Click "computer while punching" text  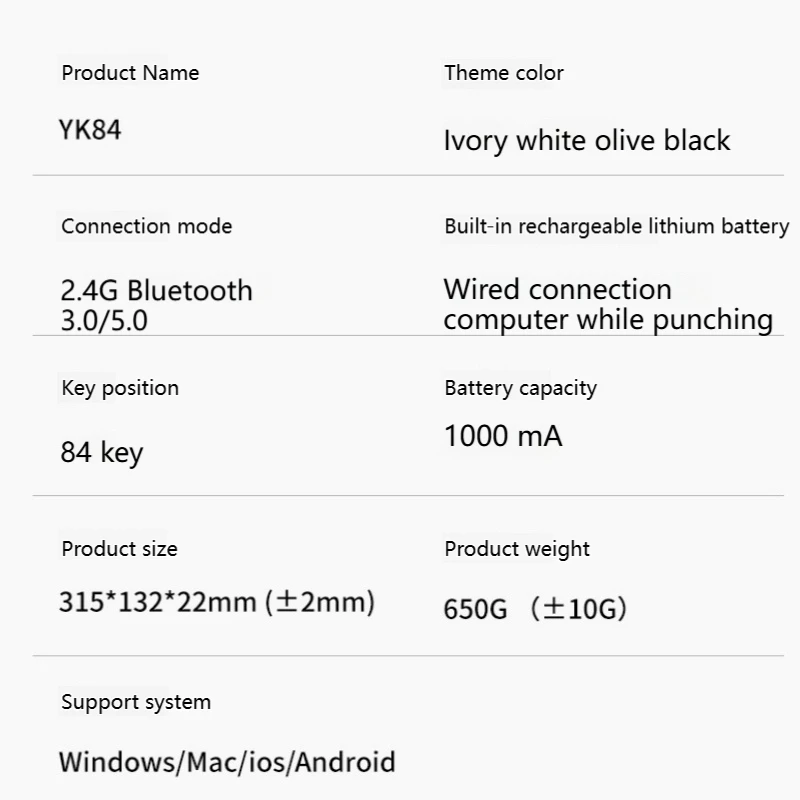tap(608, 320)
